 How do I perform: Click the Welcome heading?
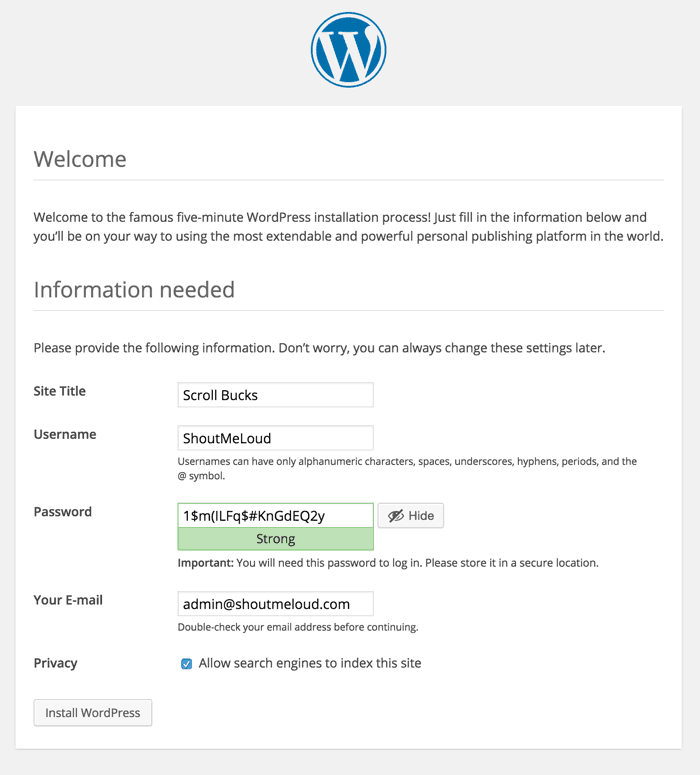pos(80,159)
